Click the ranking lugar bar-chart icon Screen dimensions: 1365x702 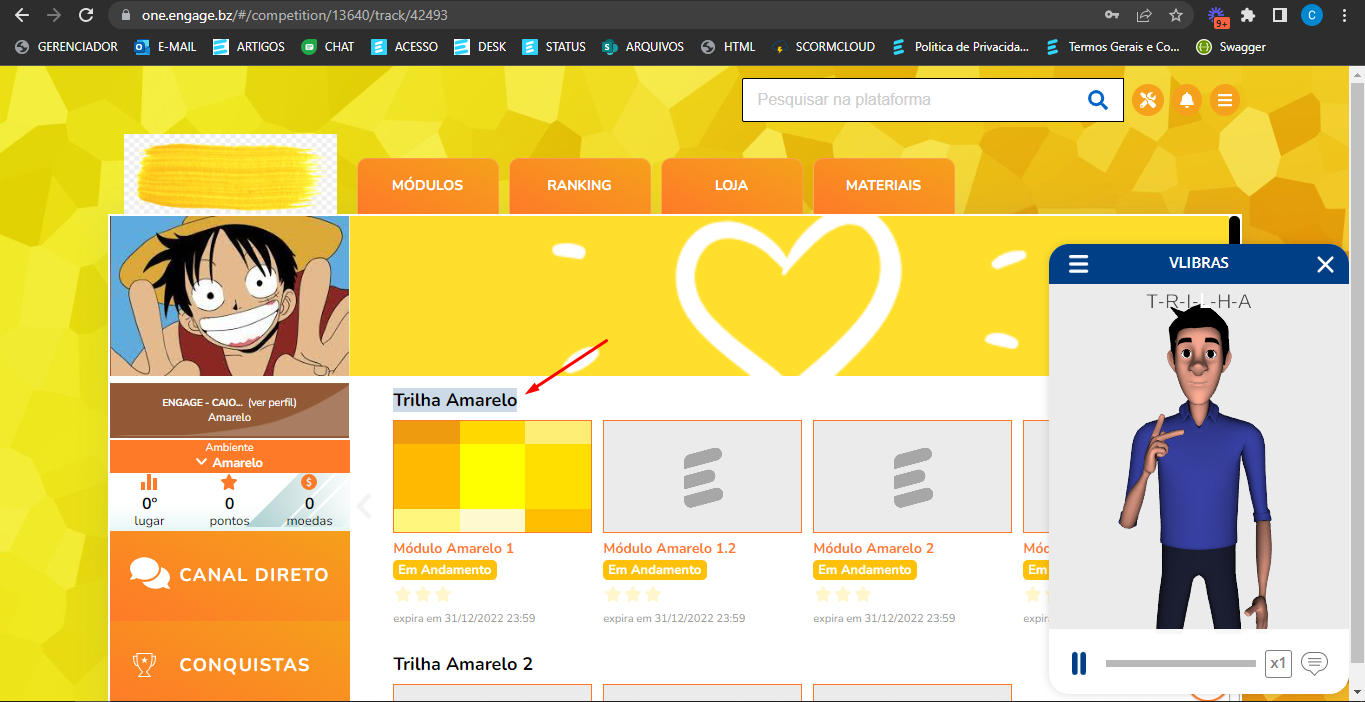pos(150,482)
